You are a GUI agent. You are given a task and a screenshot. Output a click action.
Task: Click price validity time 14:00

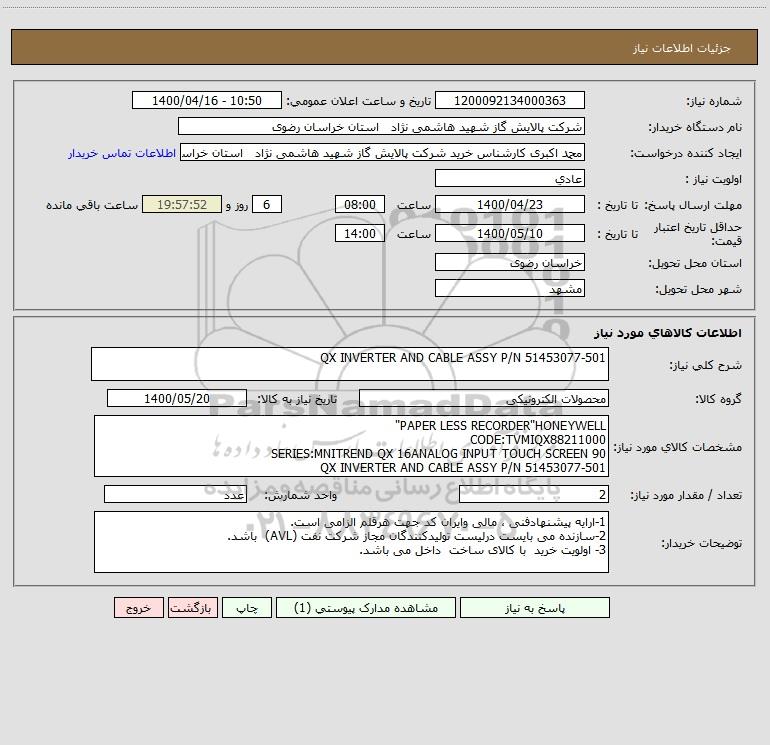pyautogui.click(x=359, y=233)
